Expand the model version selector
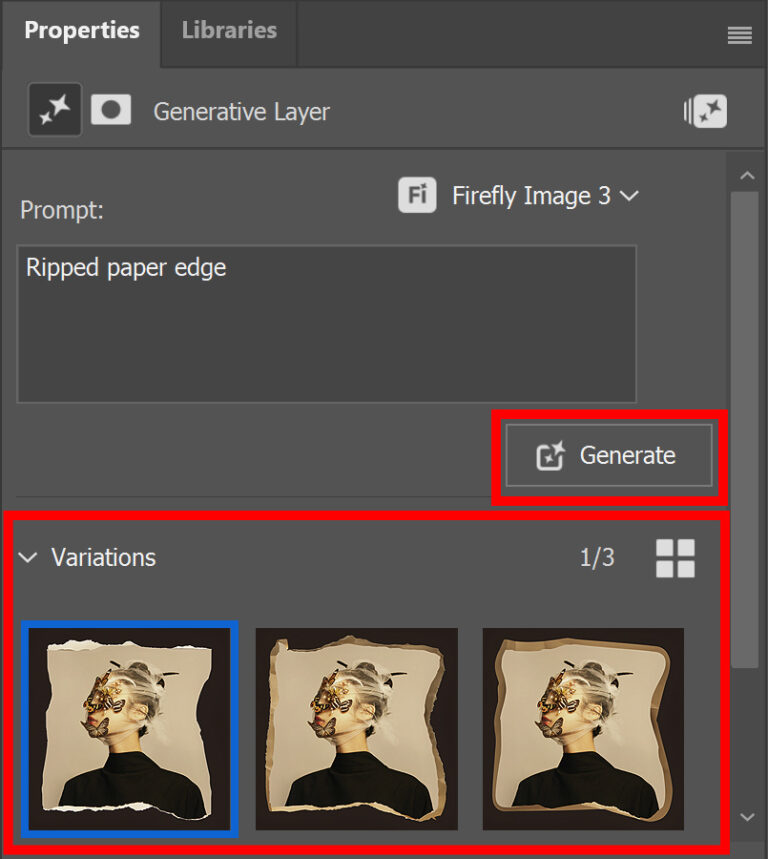The image size is (768, 859). click(630, 196)
